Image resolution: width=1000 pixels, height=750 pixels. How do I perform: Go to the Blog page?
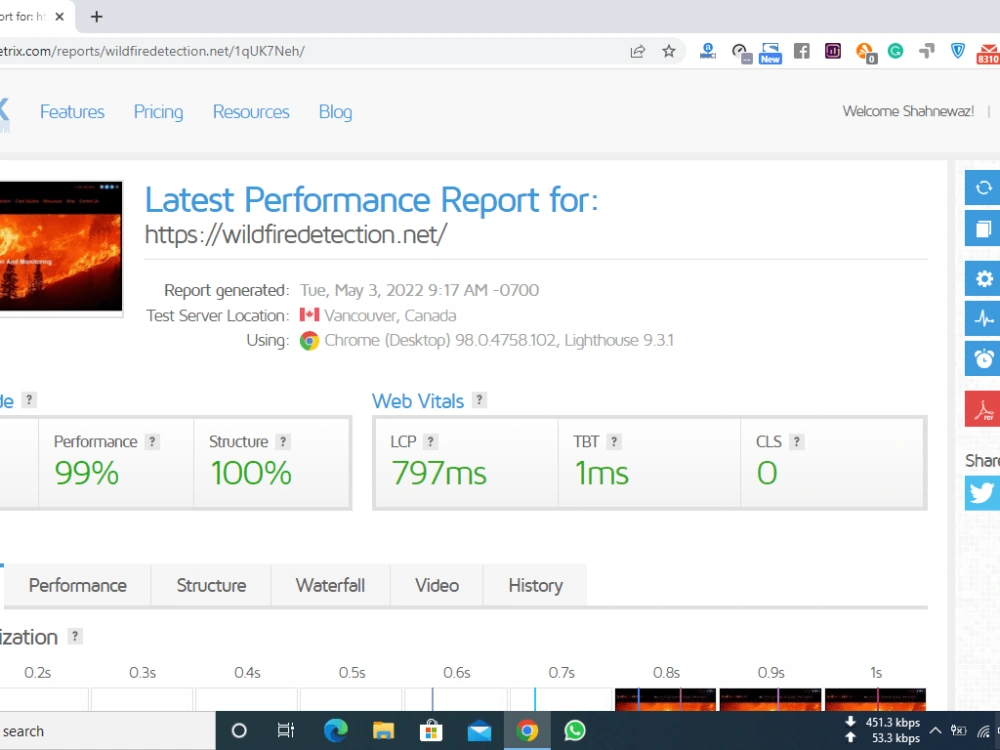[x=335, y=112]
